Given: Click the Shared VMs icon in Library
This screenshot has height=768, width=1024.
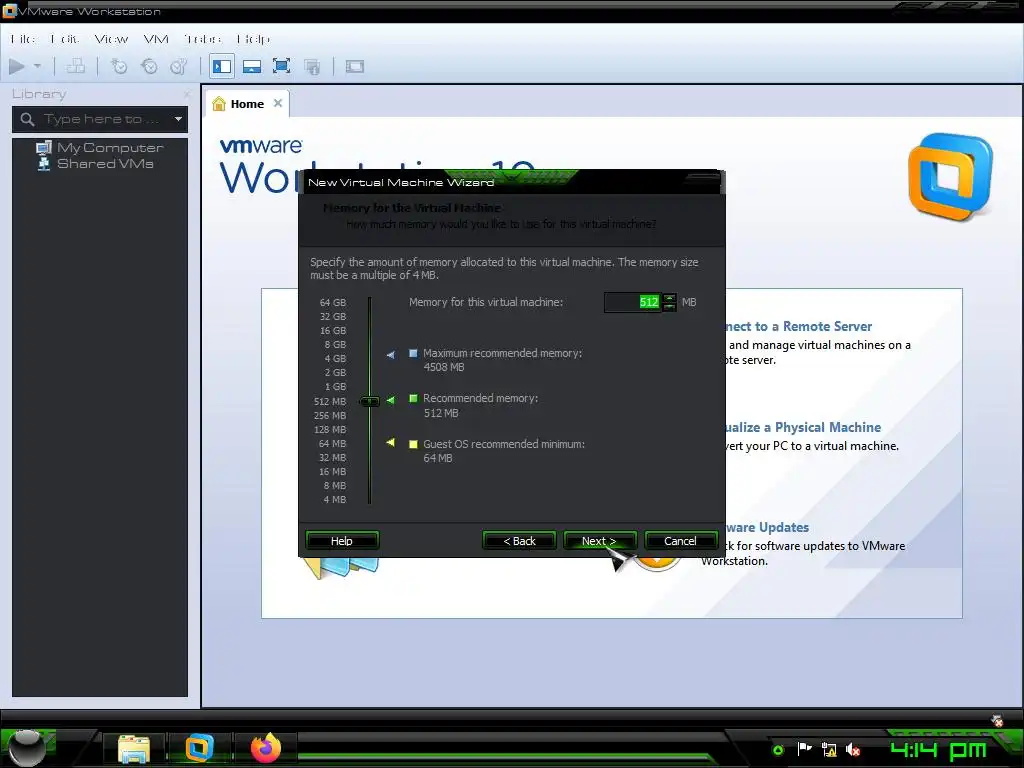Looking at the screenshot, I should [x=44, y=163].
